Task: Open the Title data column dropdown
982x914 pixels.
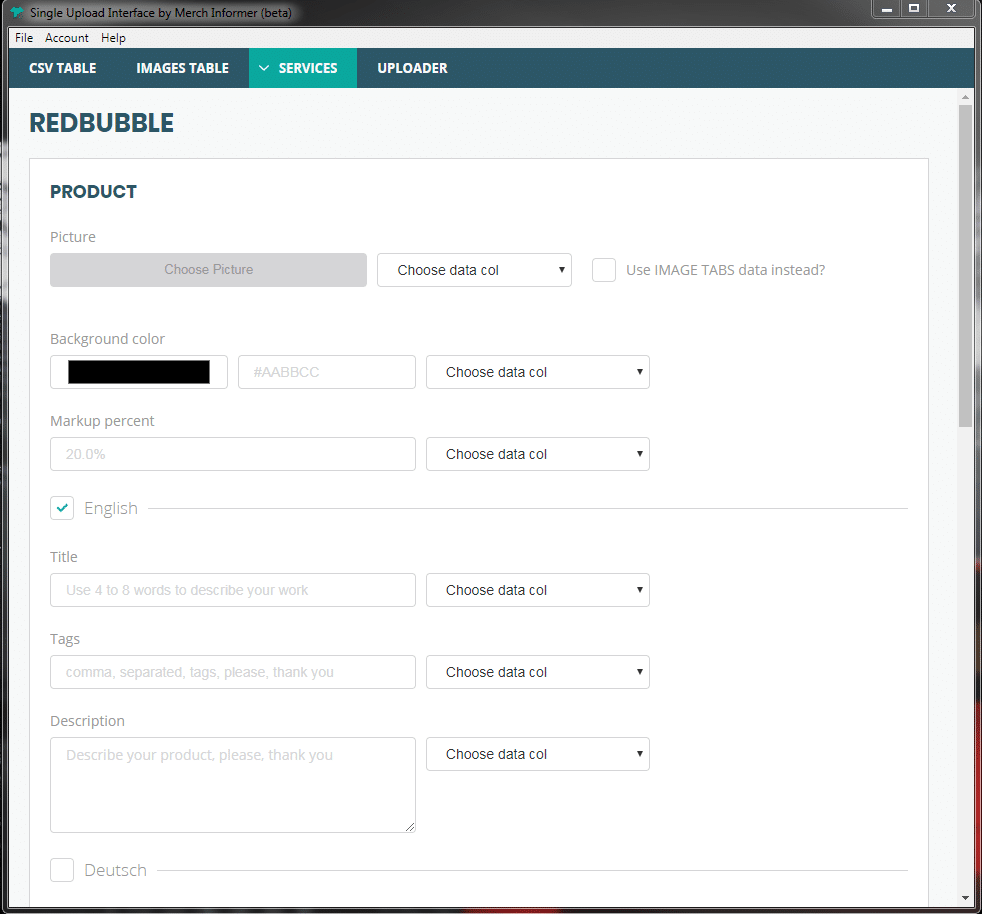Action: coord(538,590)
